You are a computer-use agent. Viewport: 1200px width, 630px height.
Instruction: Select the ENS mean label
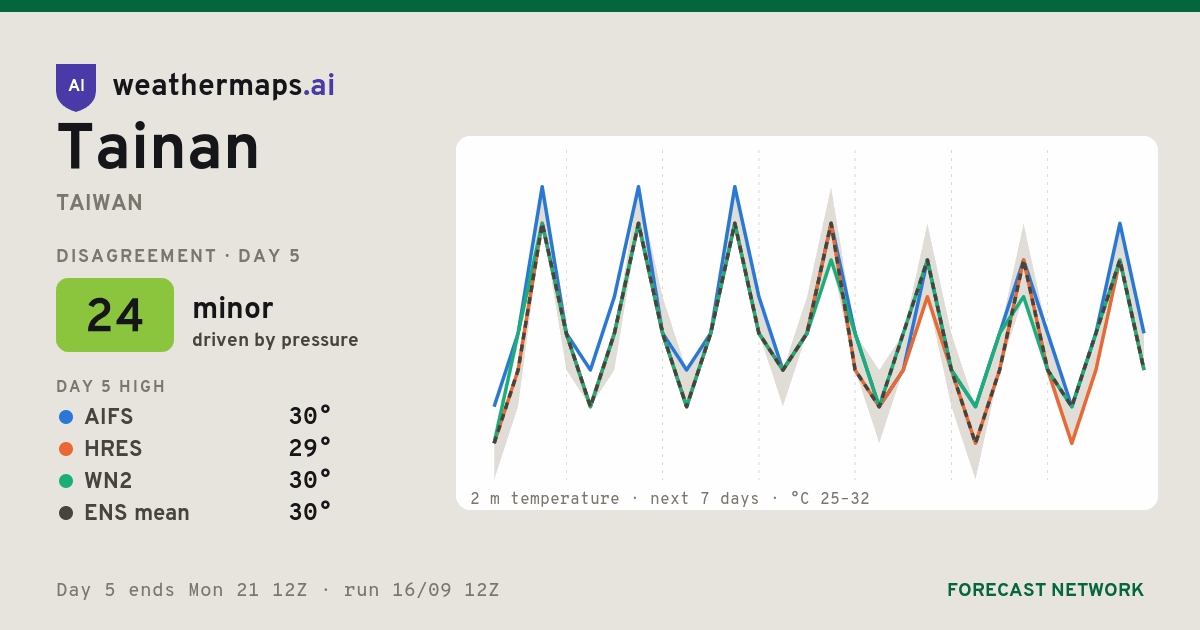click(137, 513)
